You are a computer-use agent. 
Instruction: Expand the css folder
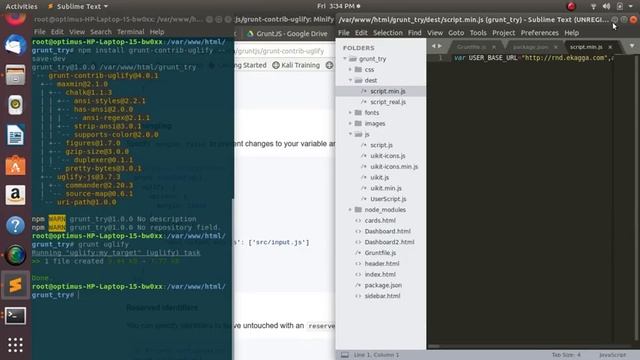350,69
